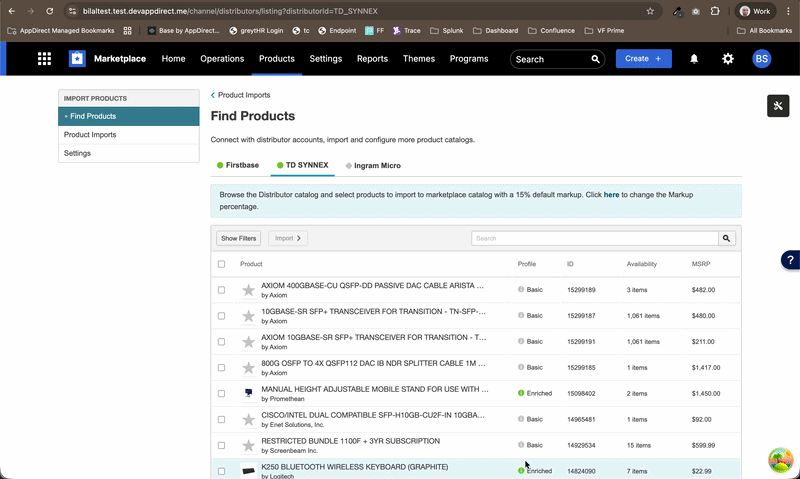
Task: Go back via Product Imports breadcrumb
Action: coord(243,95)
